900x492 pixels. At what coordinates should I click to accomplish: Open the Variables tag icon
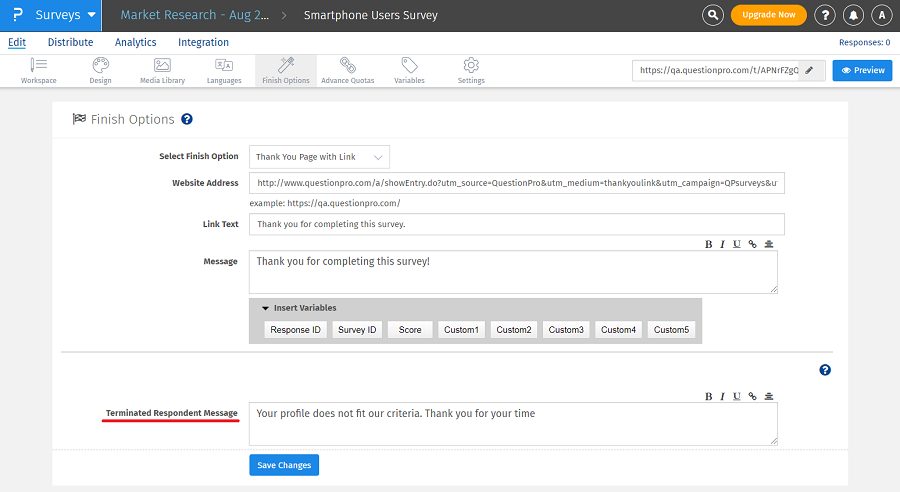pos(409,65)
